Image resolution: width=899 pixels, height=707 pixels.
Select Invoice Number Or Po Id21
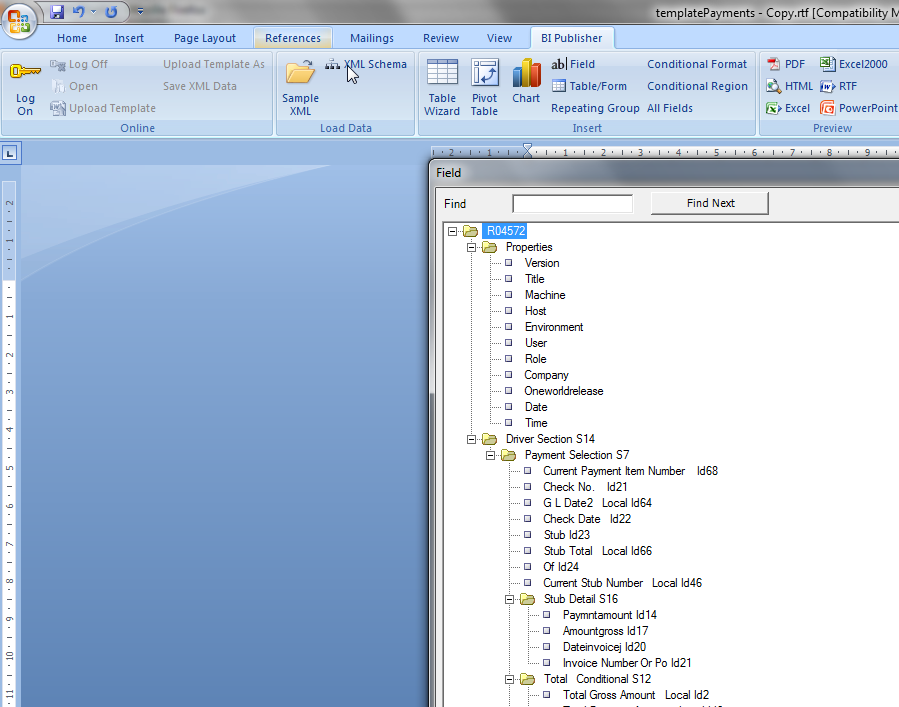[x=627, y=663]
